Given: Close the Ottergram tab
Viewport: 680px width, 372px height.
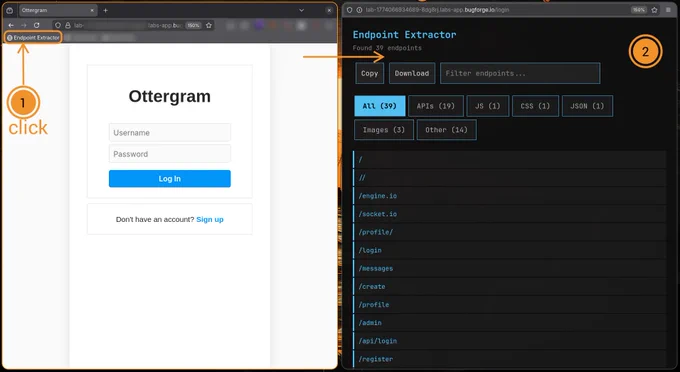Looking at the screenshot, I should [92, 10].
